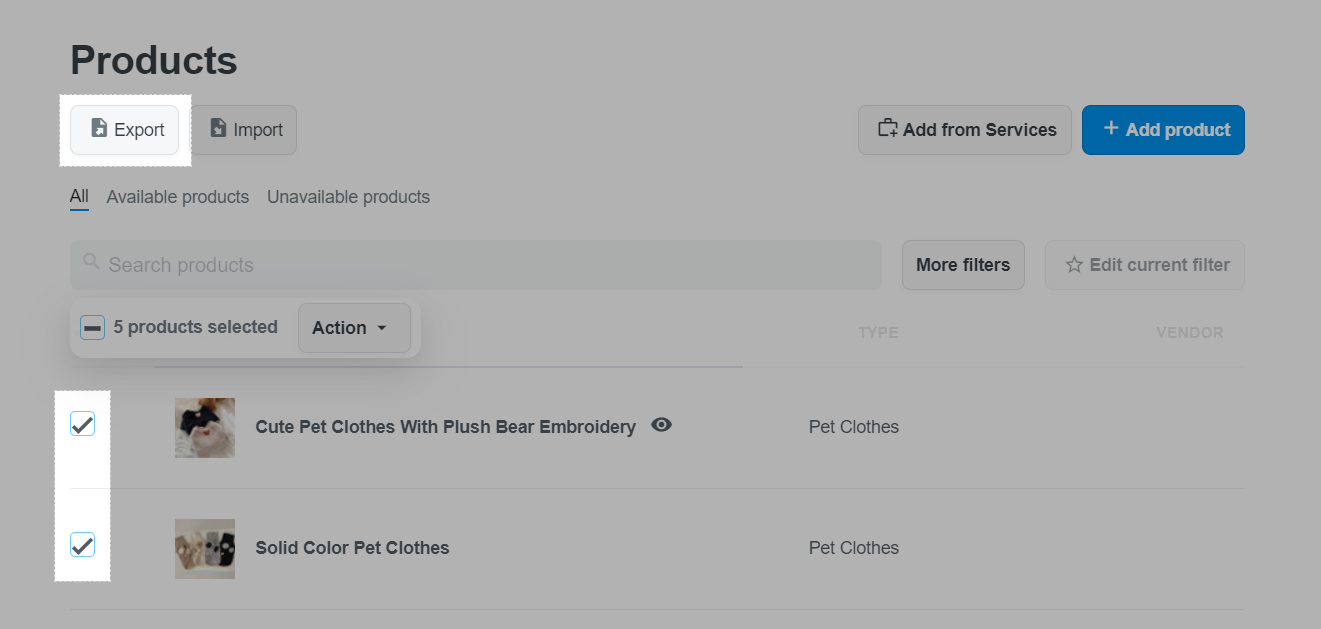The image size is (1321, 629).
Task: Uncheck the Solid Color Pet Clothes checkbox
Action: tap(83, 545)
